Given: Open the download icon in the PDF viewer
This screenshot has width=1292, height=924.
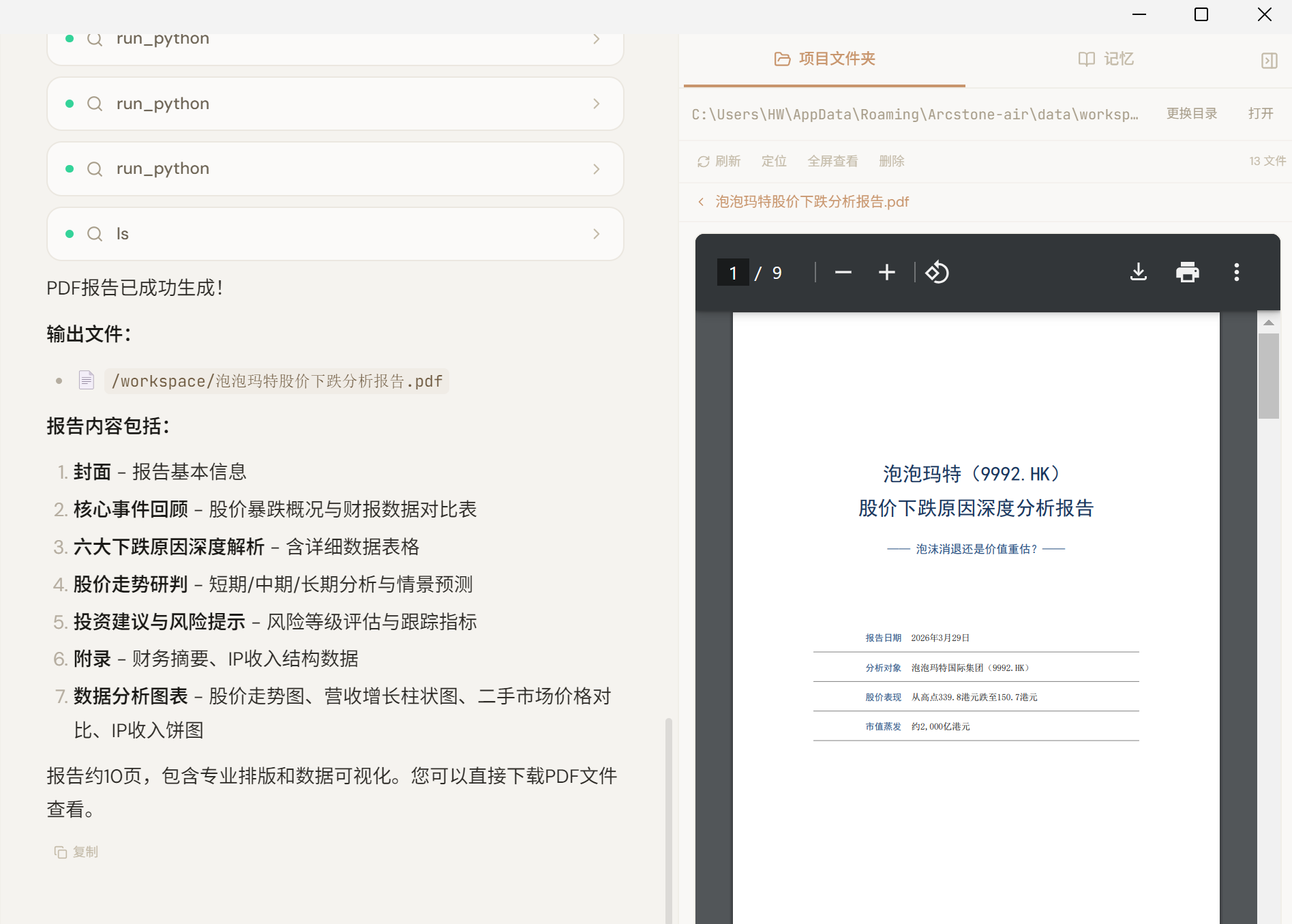Looking at the screenshot, I should pos(1137,272).
